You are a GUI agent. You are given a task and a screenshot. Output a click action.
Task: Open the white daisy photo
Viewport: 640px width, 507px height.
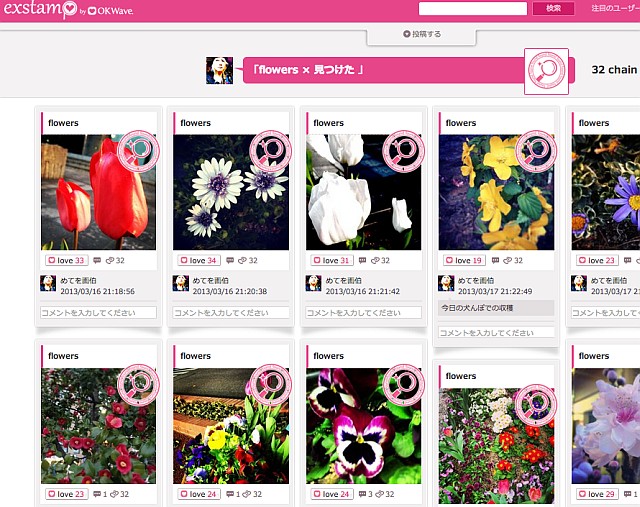231,192
